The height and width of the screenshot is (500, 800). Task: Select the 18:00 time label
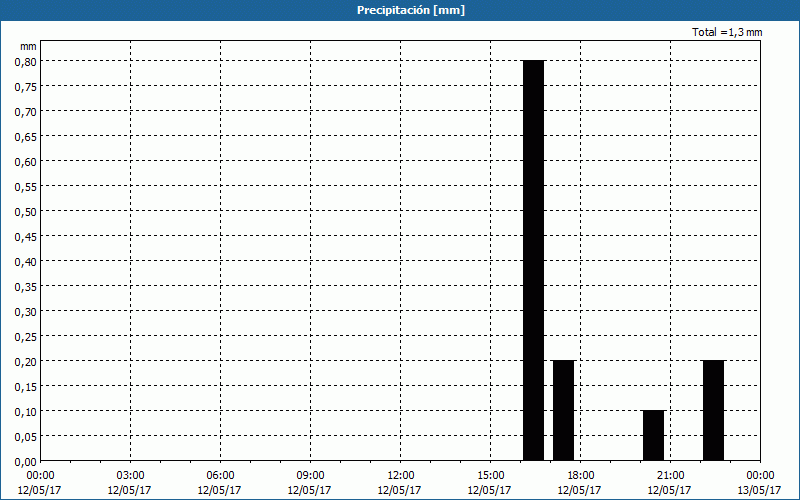(581, 476)
